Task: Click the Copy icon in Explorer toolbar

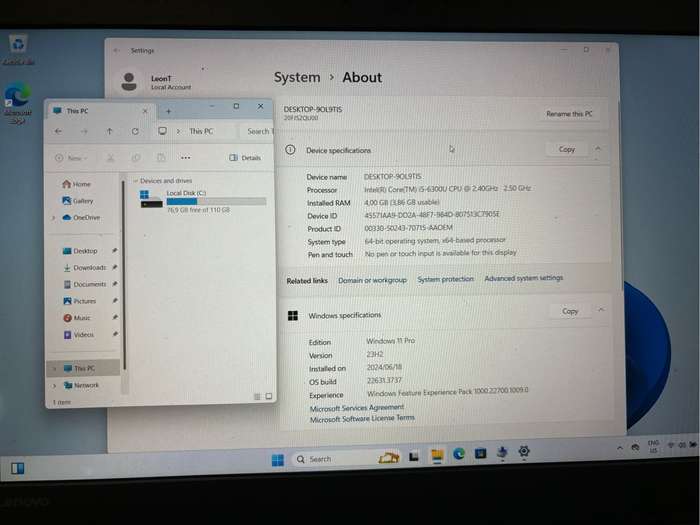Action: pyautogui.click(x=136, y=158)
